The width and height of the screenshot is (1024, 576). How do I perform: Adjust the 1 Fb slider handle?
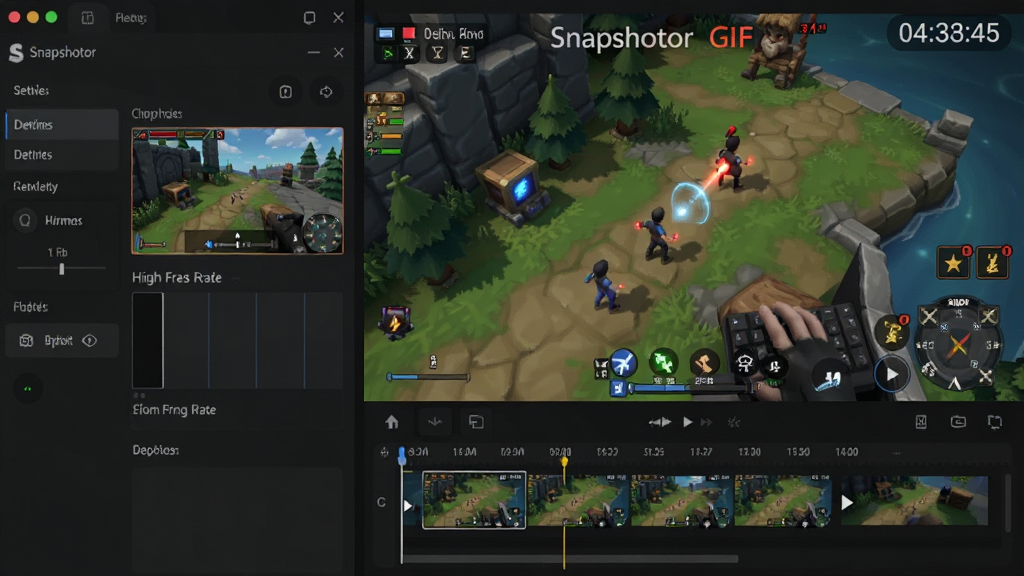[61, 268]
